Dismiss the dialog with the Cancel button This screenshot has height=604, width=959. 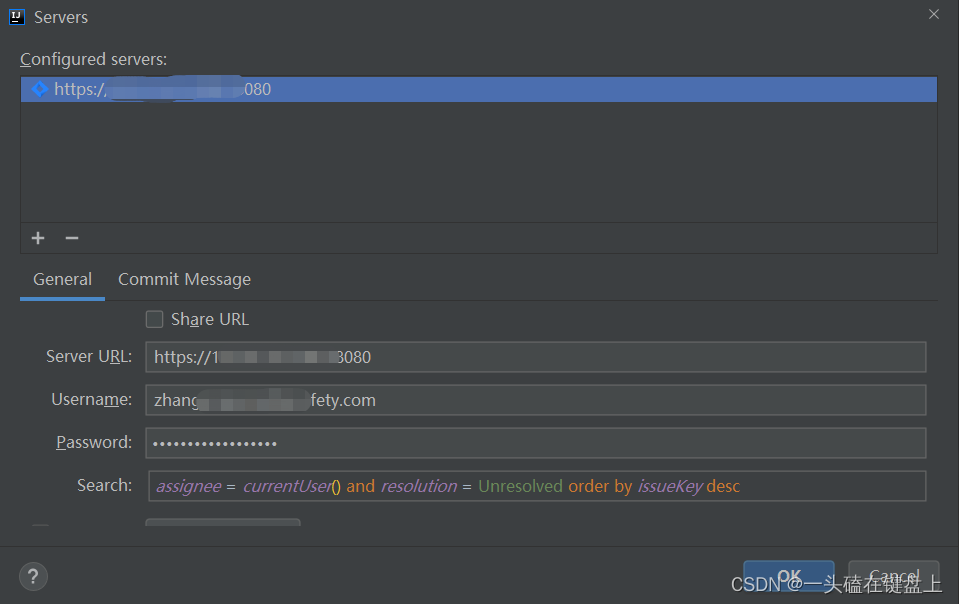(x=893, y=576)
